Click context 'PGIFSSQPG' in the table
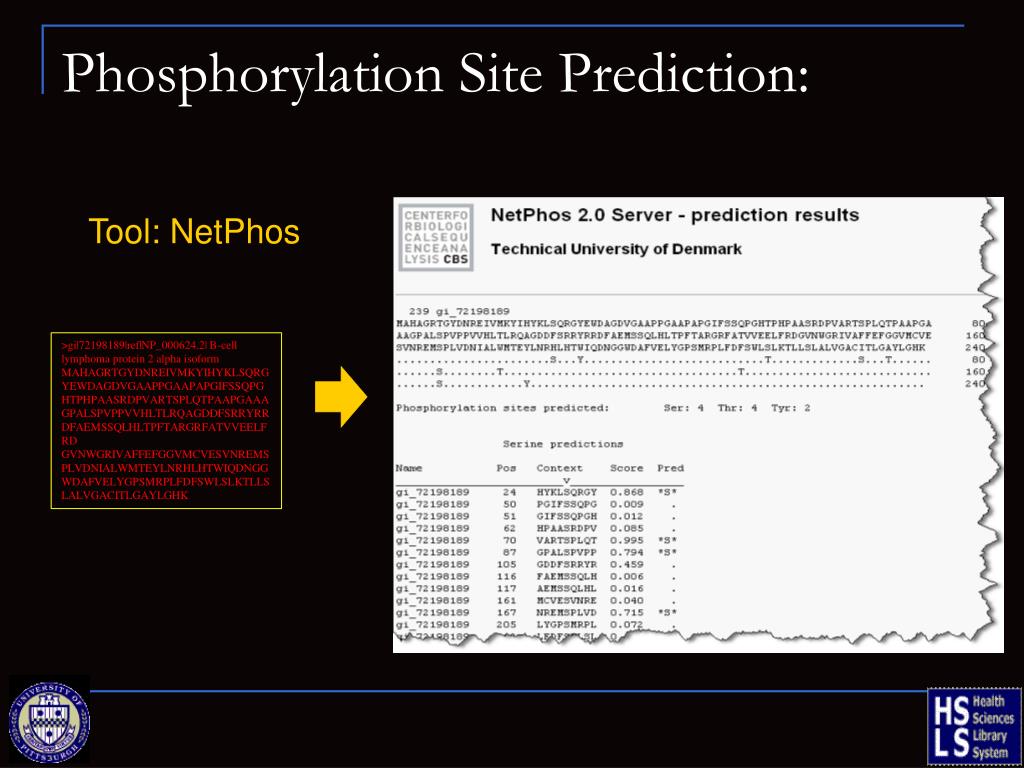 (566, 504)
